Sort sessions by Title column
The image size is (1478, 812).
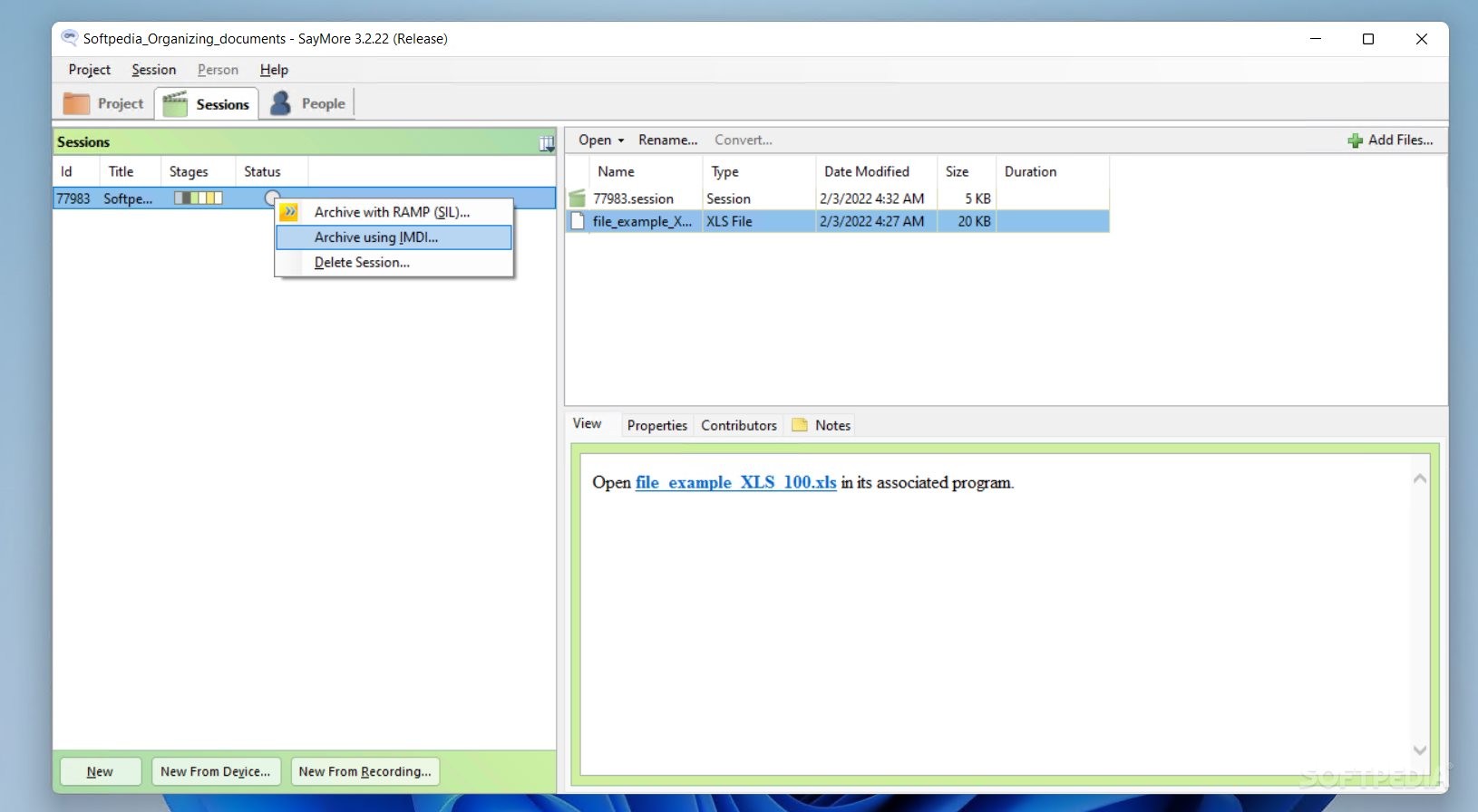click(x=131, y=171)
